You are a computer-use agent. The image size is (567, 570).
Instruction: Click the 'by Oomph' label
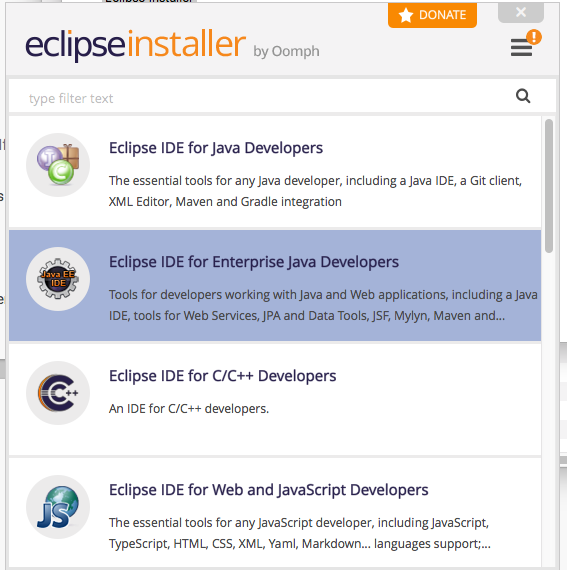(286, 52)
